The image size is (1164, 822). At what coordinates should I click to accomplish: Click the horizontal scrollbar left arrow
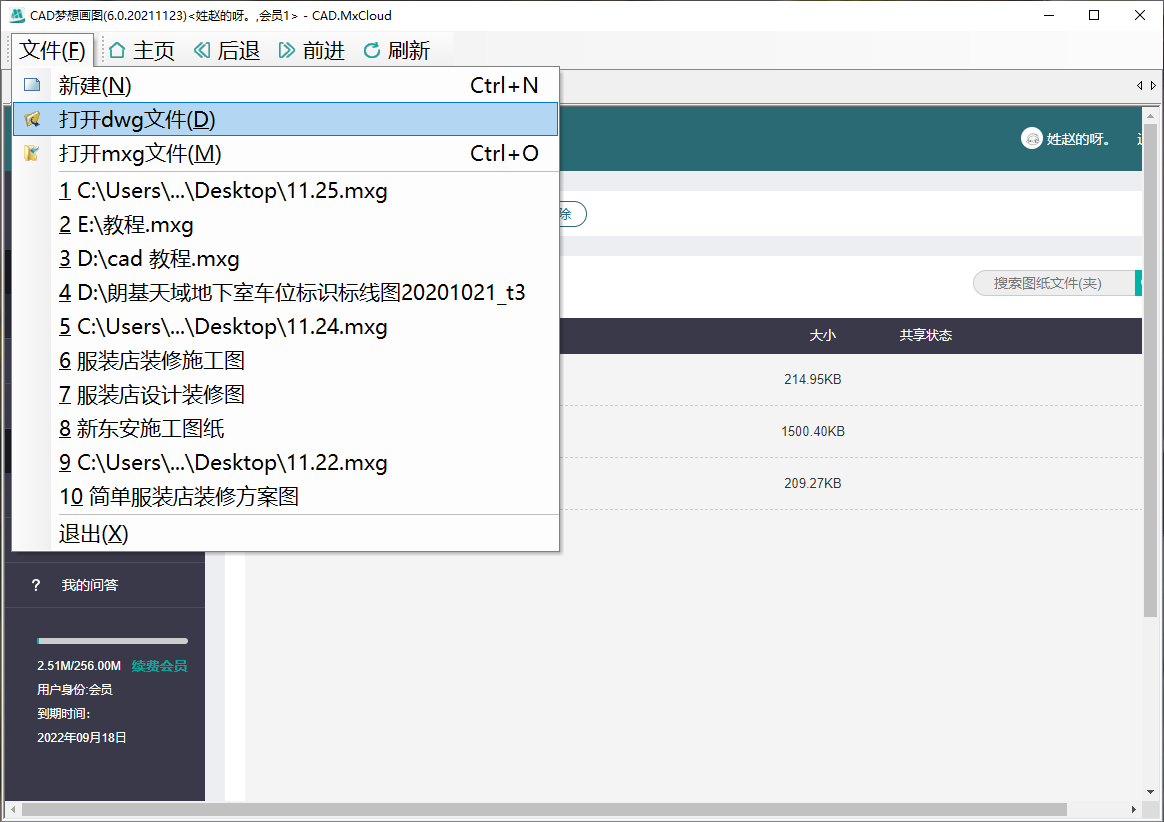pos(13,809)
